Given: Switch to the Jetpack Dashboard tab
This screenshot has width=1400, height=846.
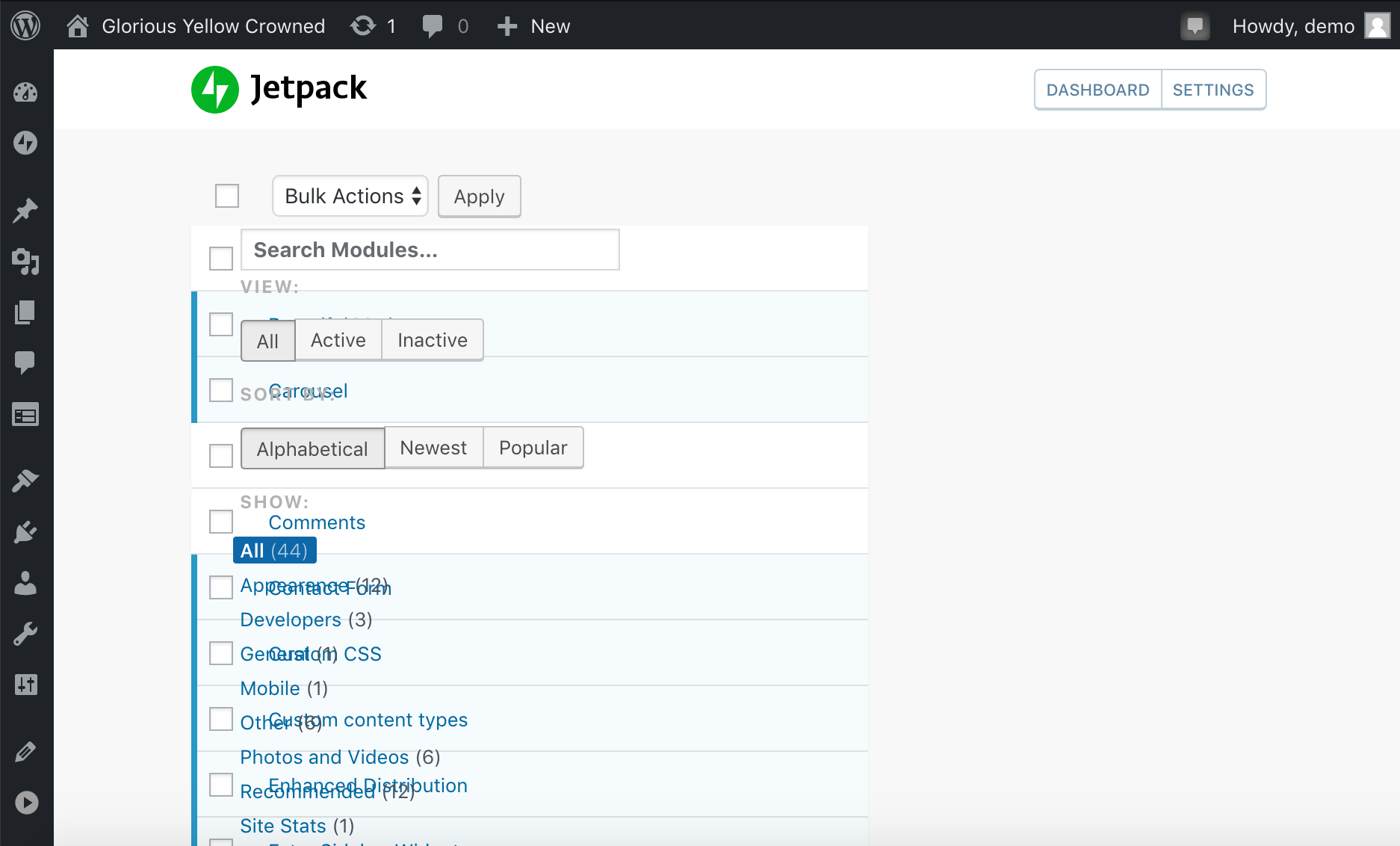Looking at the screenshot, I should tap(1098, 90).
